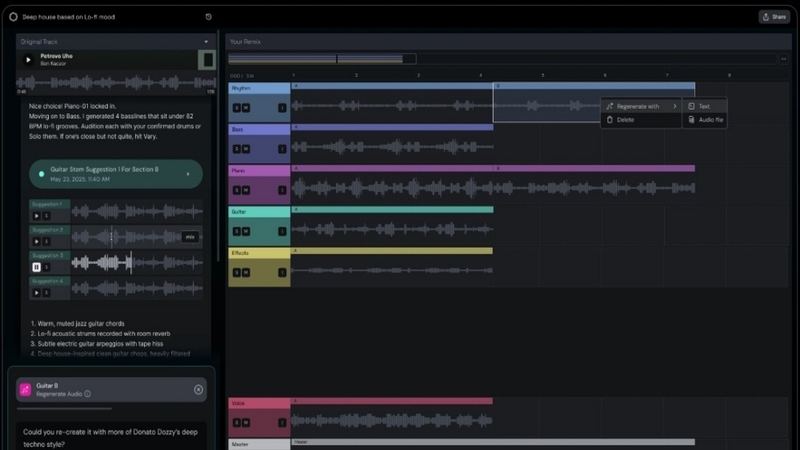Open the Effects track options icon
Viewport: 800px width, 450px height.
pos(282,273)
